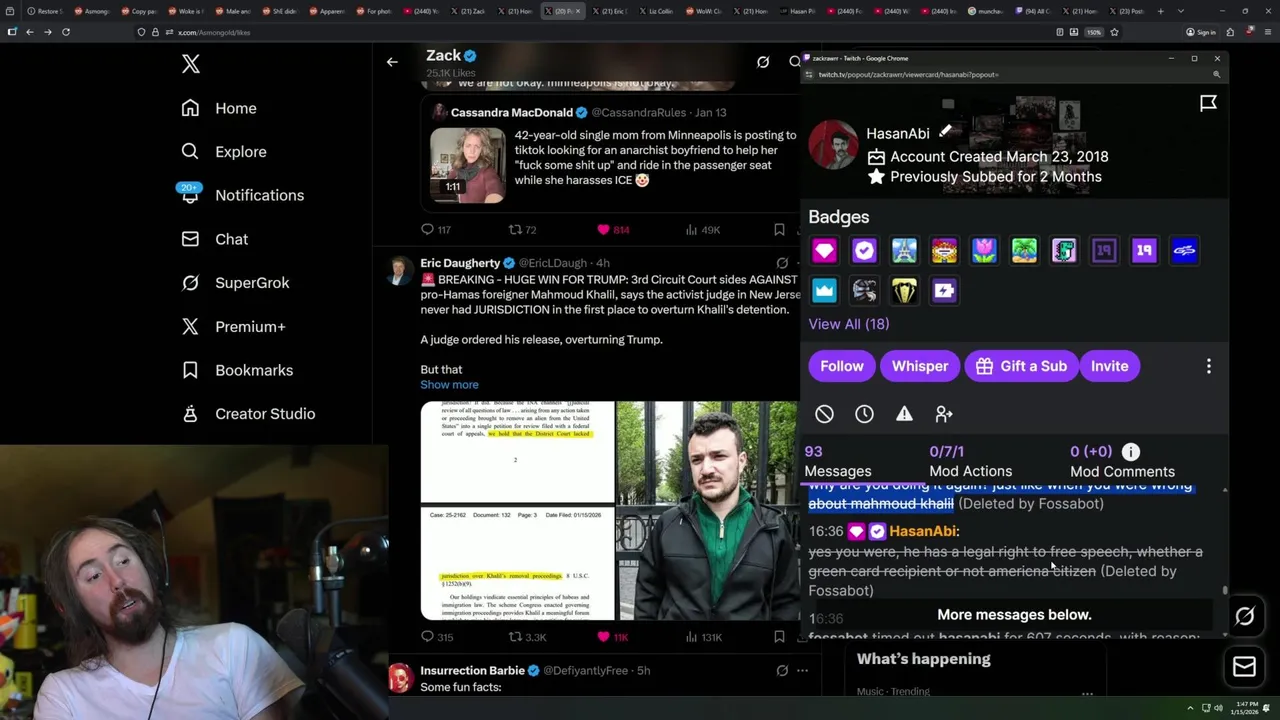View analytics showing 131K views
This screenshot has height=720, width=1280.
[x=704, y=637]
